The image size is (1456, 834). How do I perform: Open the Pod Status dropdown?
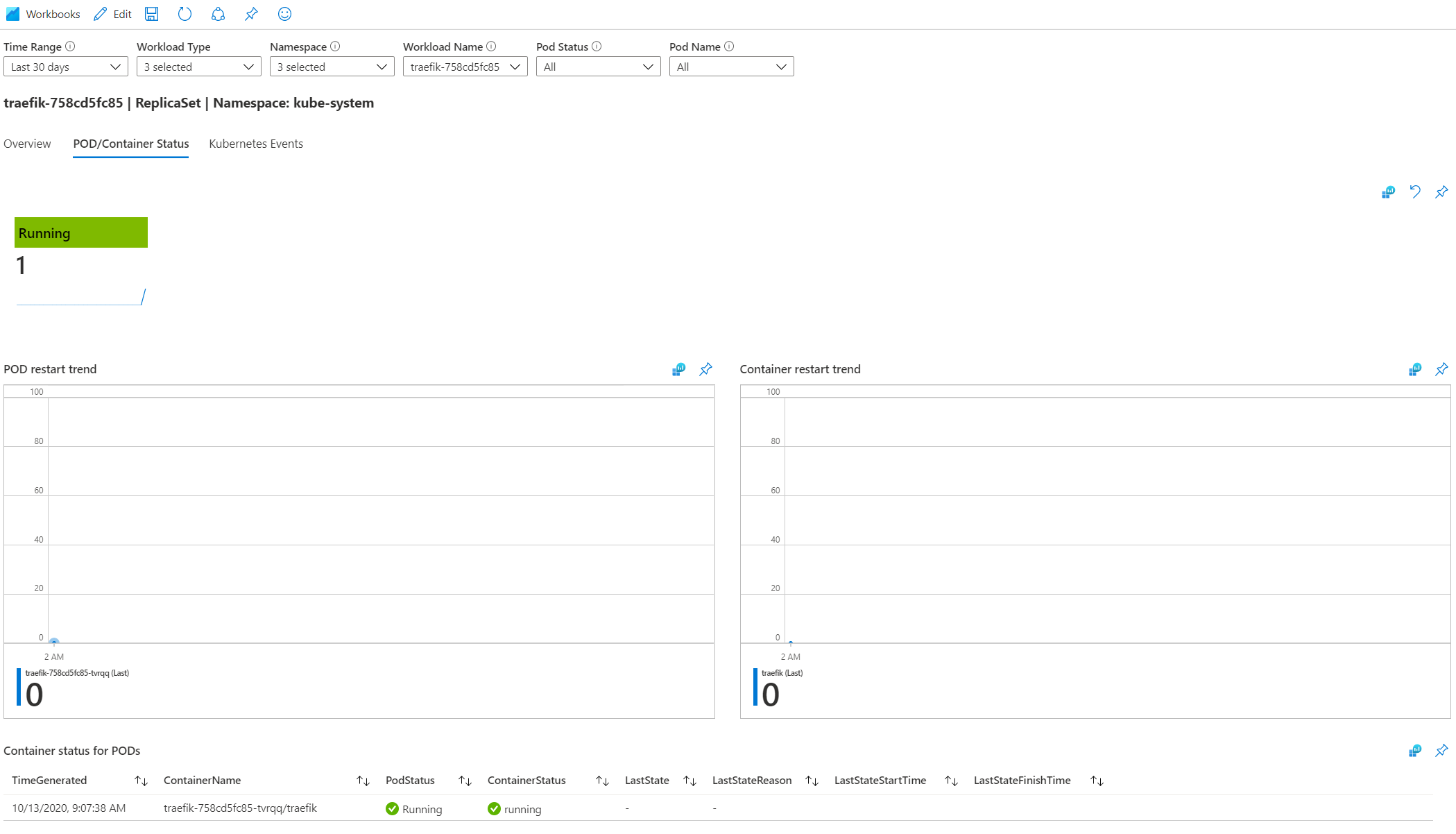point(598,67)
